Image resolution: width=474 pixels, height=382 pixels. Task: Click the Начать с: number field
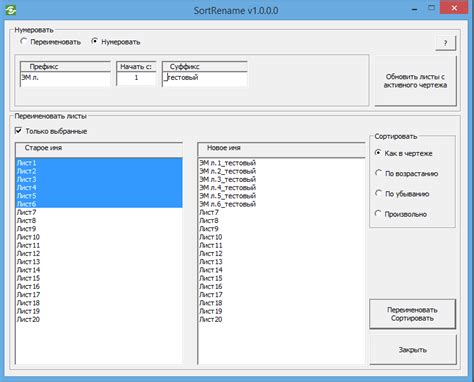coord(136,79)
